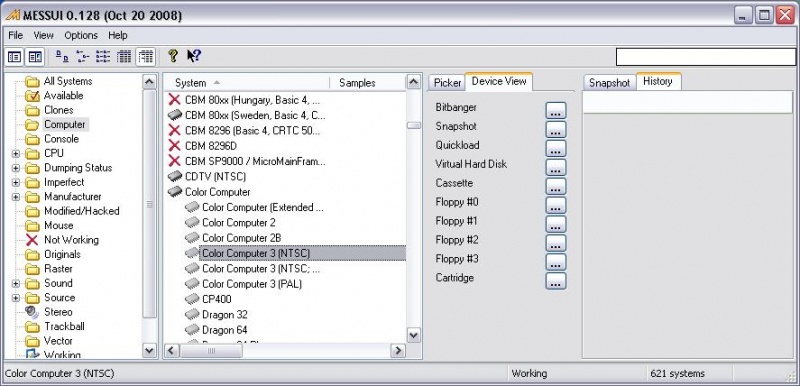The width and height of the screenshot is (800, 386).
Task: Click the context help arrow icon
Action: coord(193,56)
